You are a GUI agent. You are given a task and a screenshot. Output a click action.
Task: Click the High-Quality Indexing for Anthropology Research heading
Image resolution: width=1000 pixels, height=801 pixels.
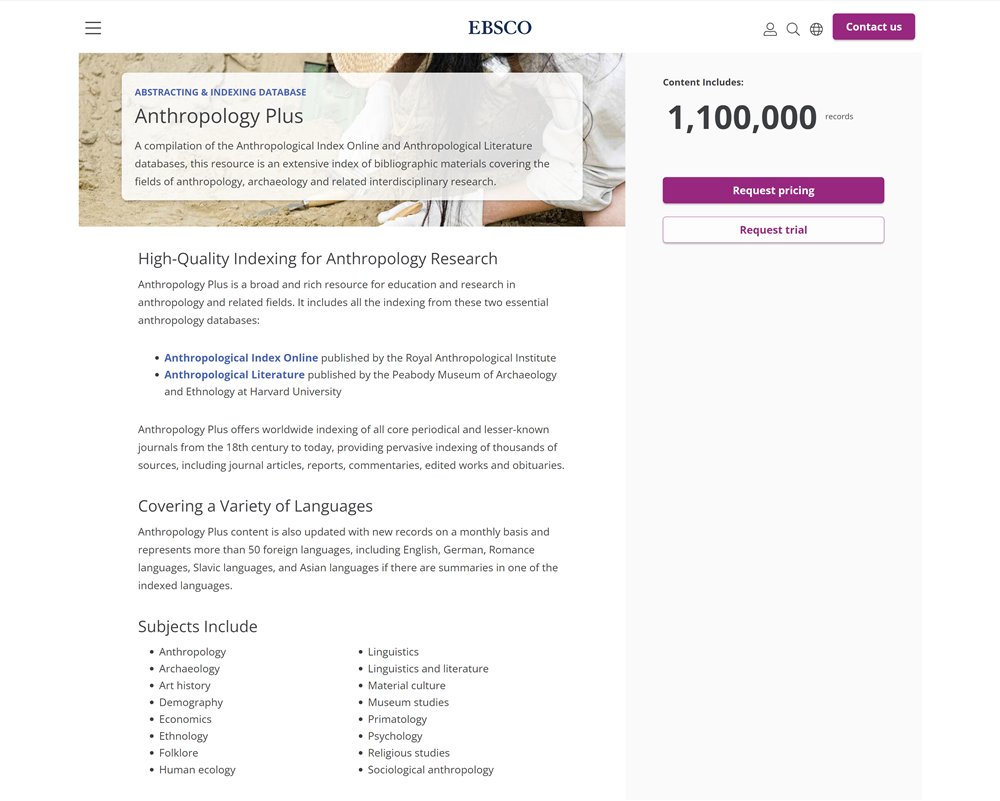click(317, 259)
